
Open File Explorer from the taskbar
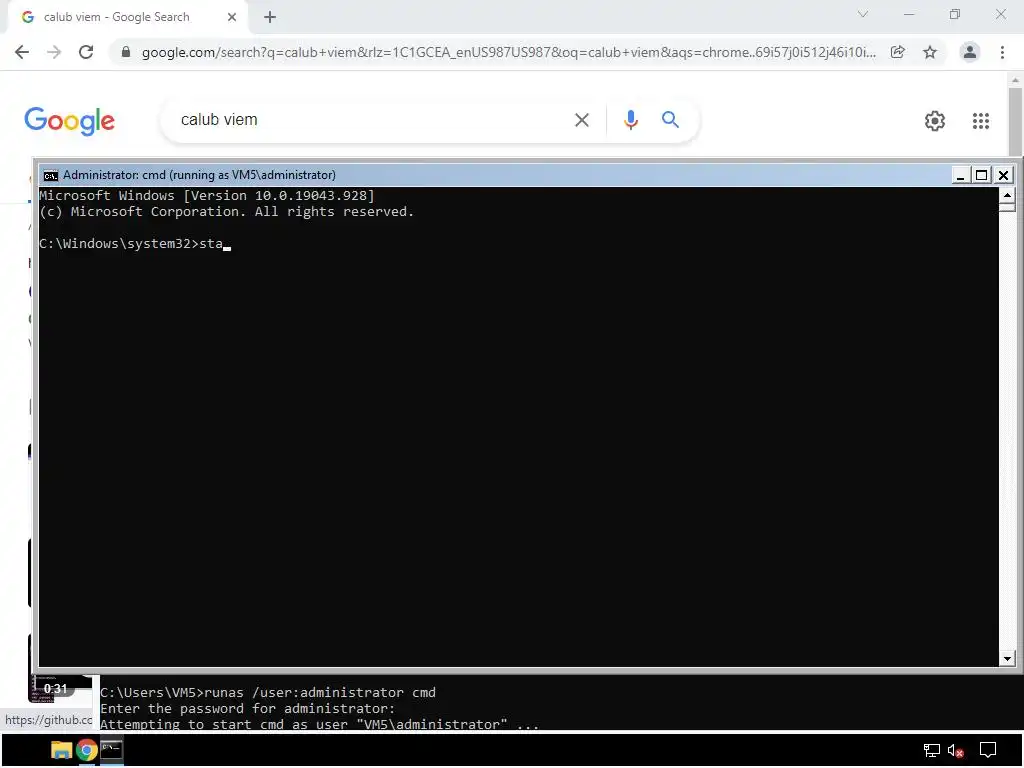coord(61,750)
